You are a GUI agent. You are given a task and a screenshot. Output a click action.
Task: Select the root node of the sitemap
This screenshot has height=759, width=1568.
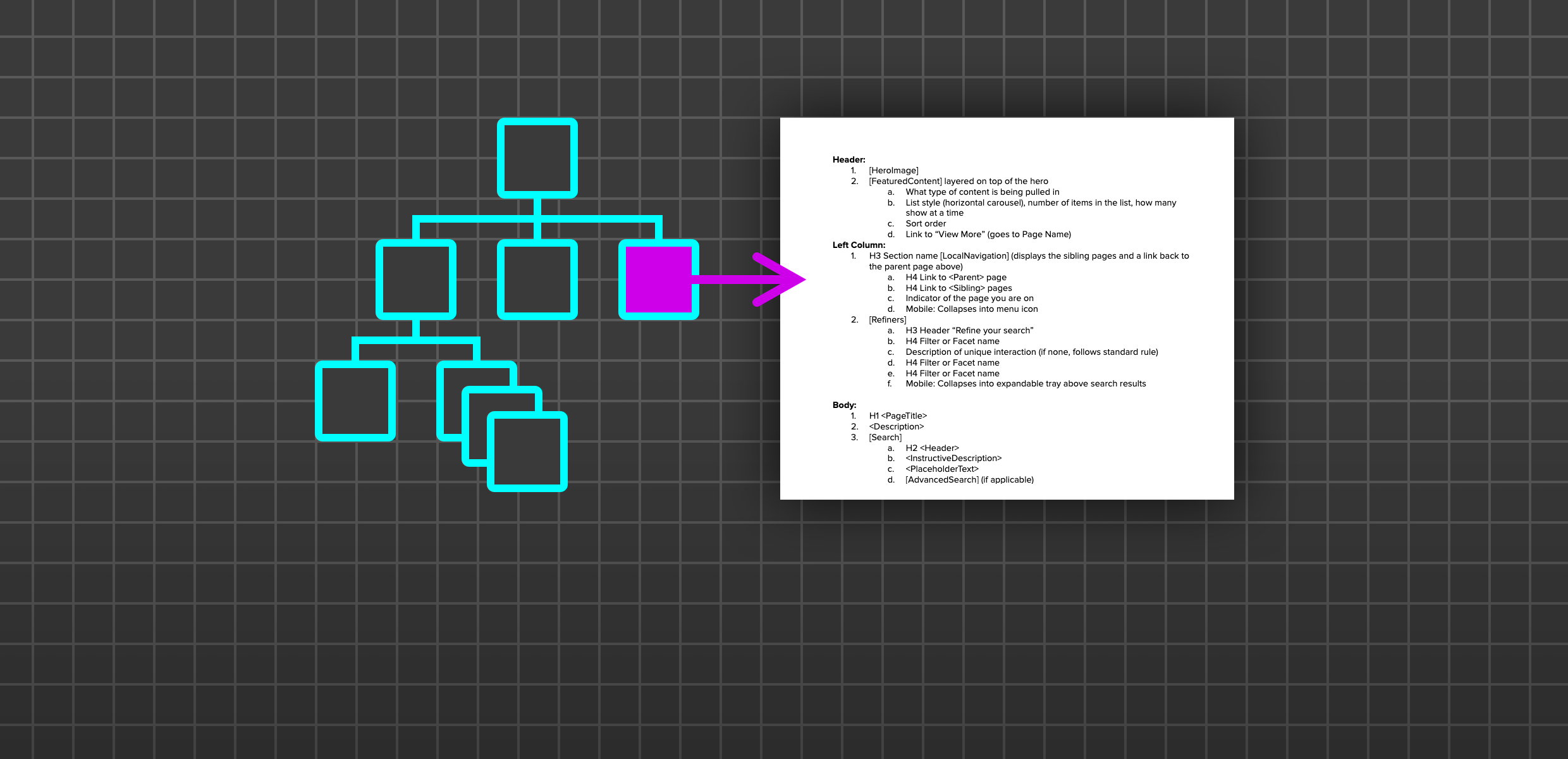(538, 158)
